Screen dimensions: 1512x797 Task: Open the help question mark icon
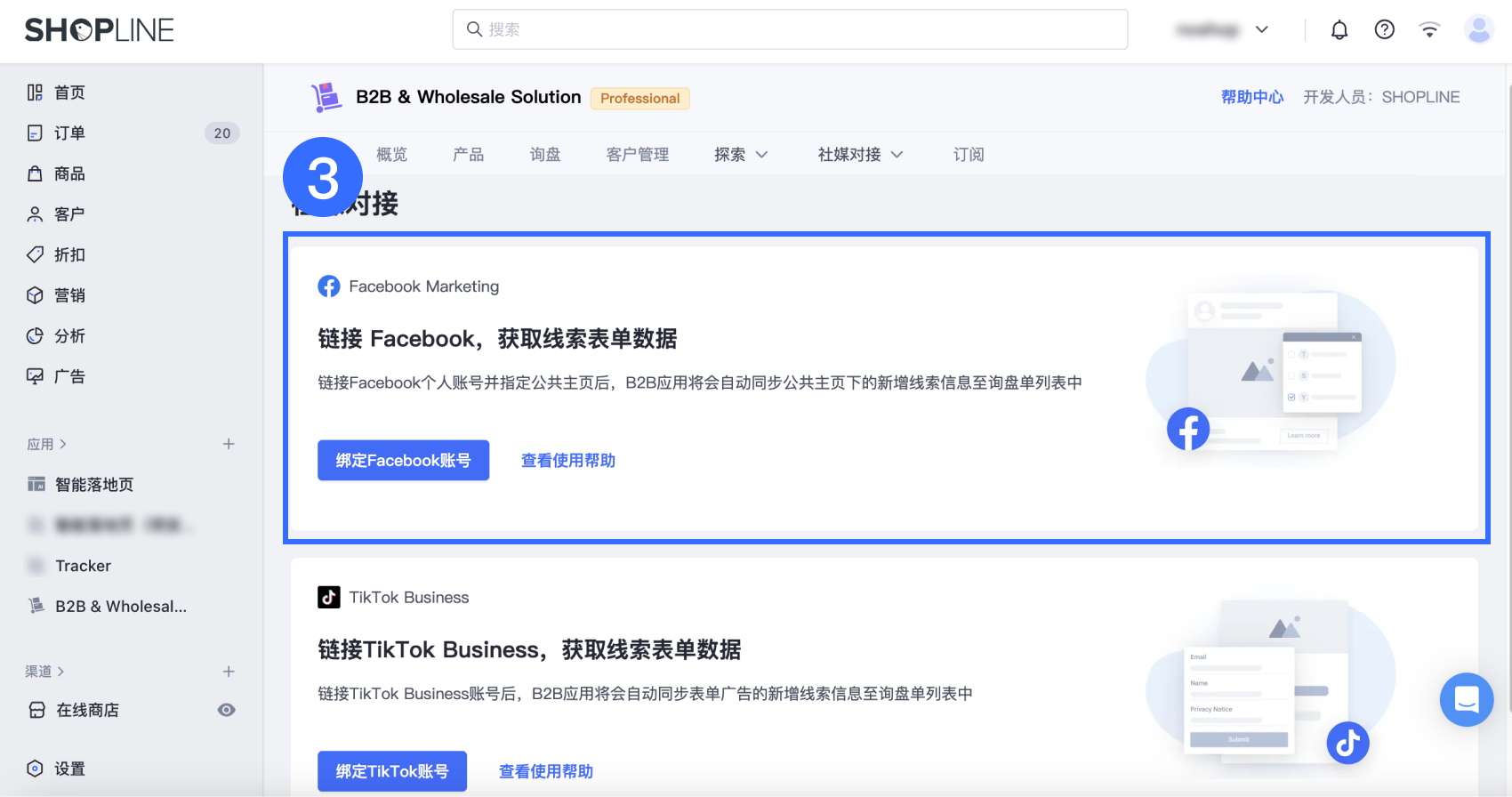point(1385,30)
